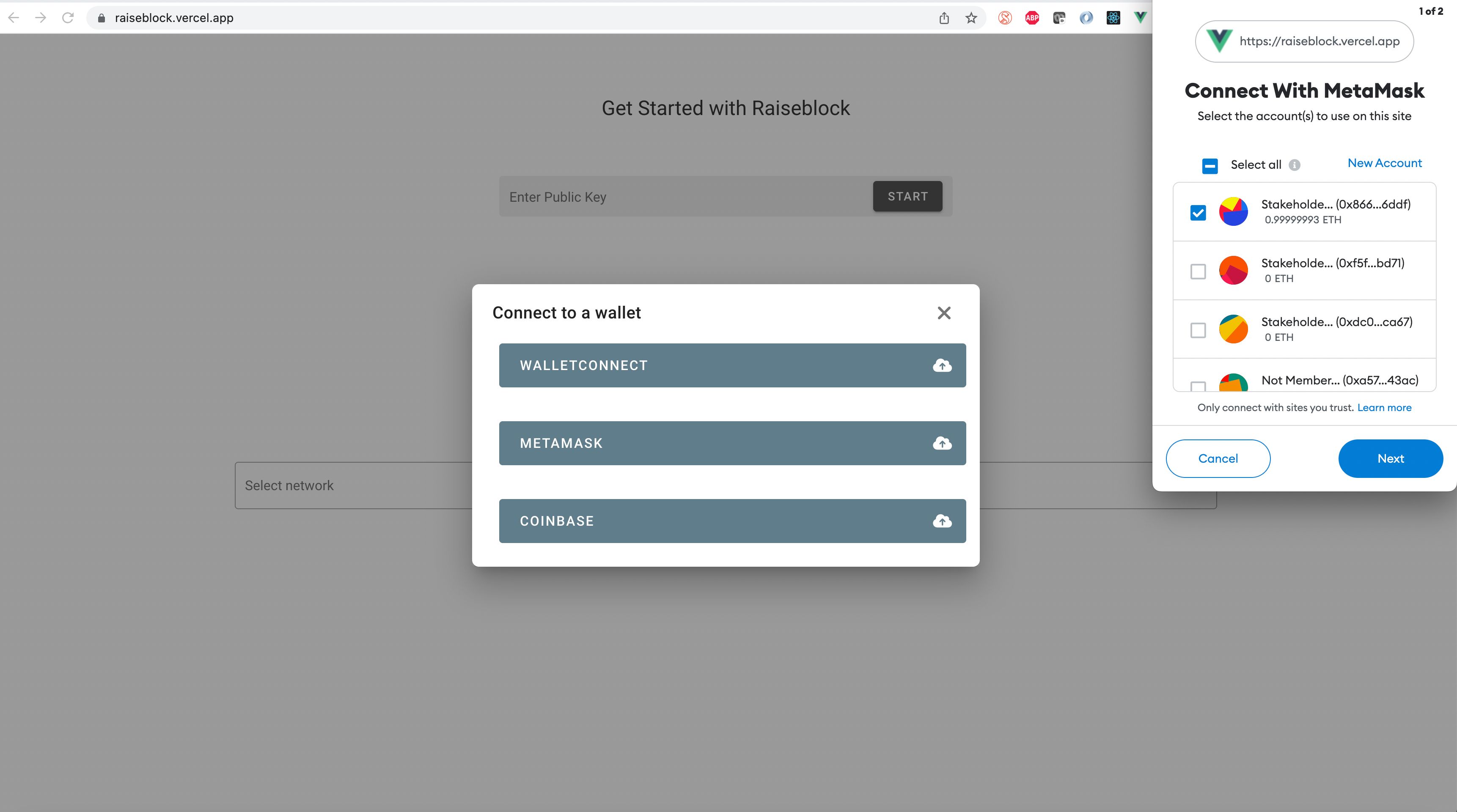This screenshot has width=1457, height=812.
Task: Click the Connect With MetaMask title
Action: pyautogui.click(x=1304, y=91)
